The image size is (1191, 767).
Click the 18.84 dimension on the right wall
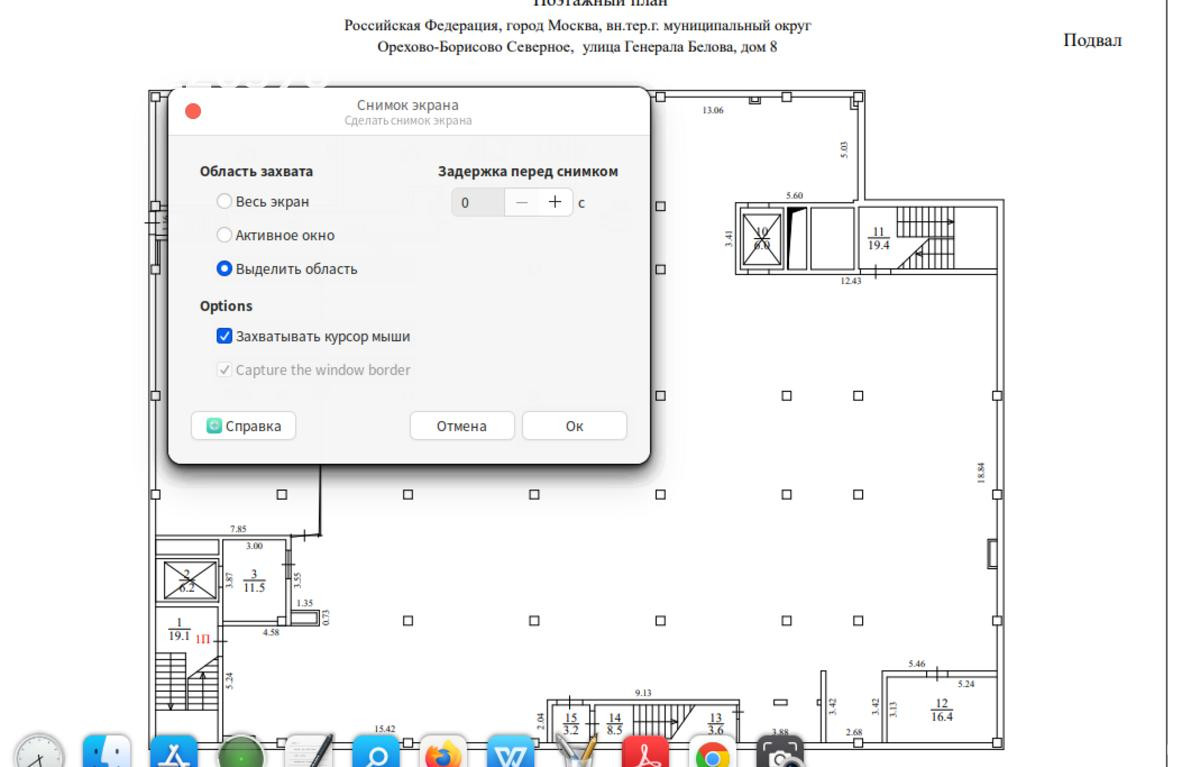tap(981, 473)
